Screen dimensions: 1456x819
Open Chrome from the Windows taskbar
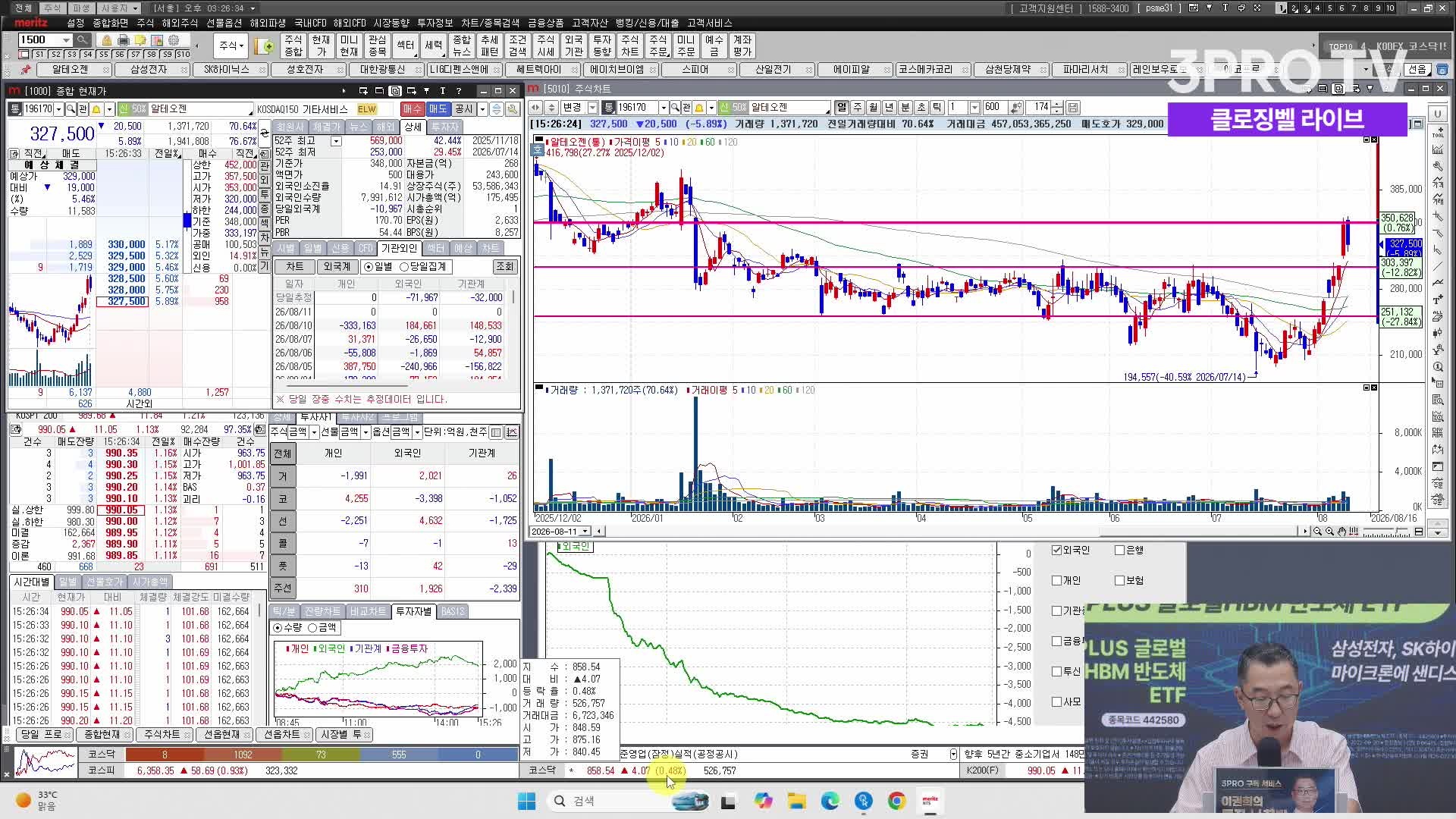[x=896, y=801]
